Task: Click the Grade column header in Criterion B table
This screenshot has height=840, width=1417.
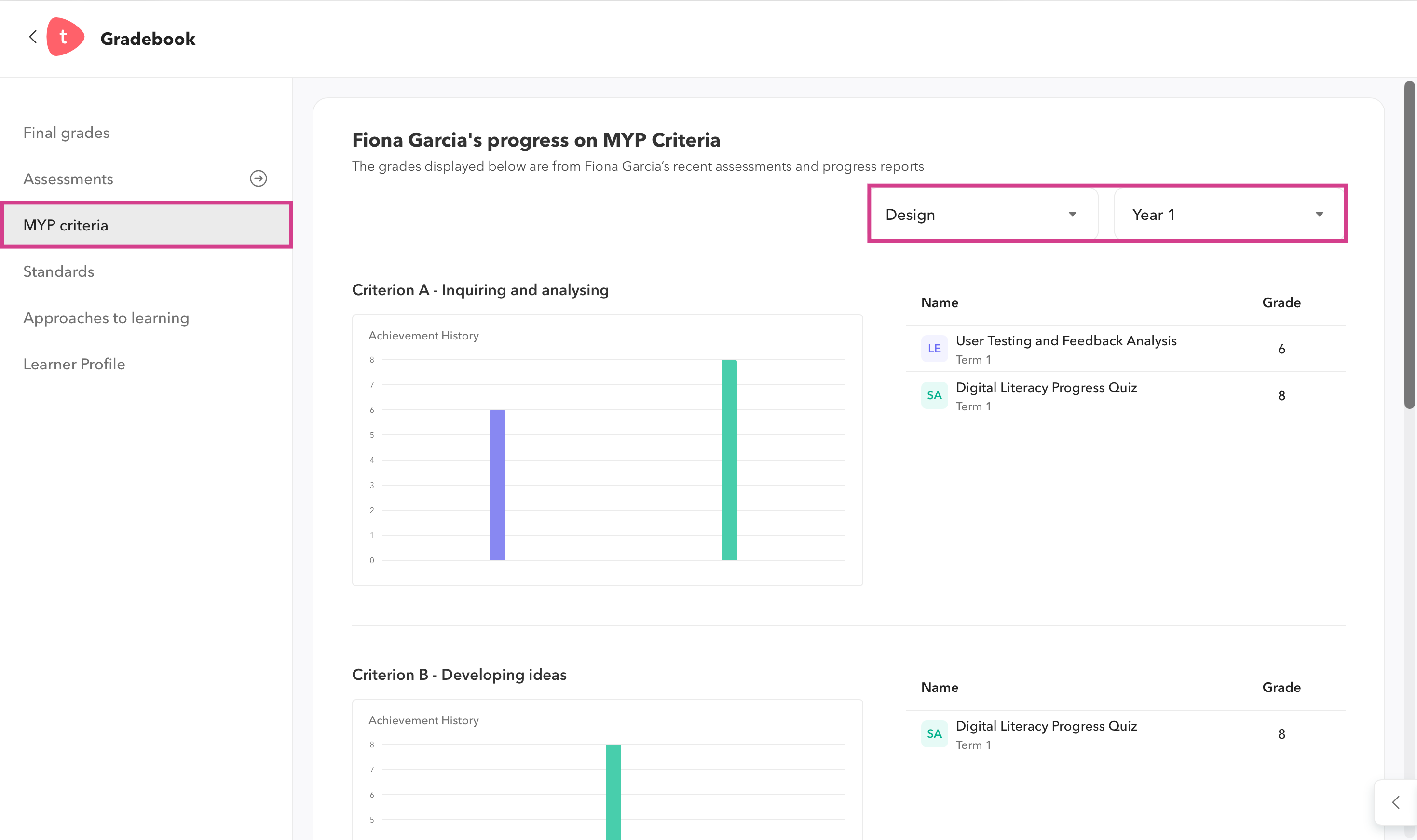Action: [1281, 688]
